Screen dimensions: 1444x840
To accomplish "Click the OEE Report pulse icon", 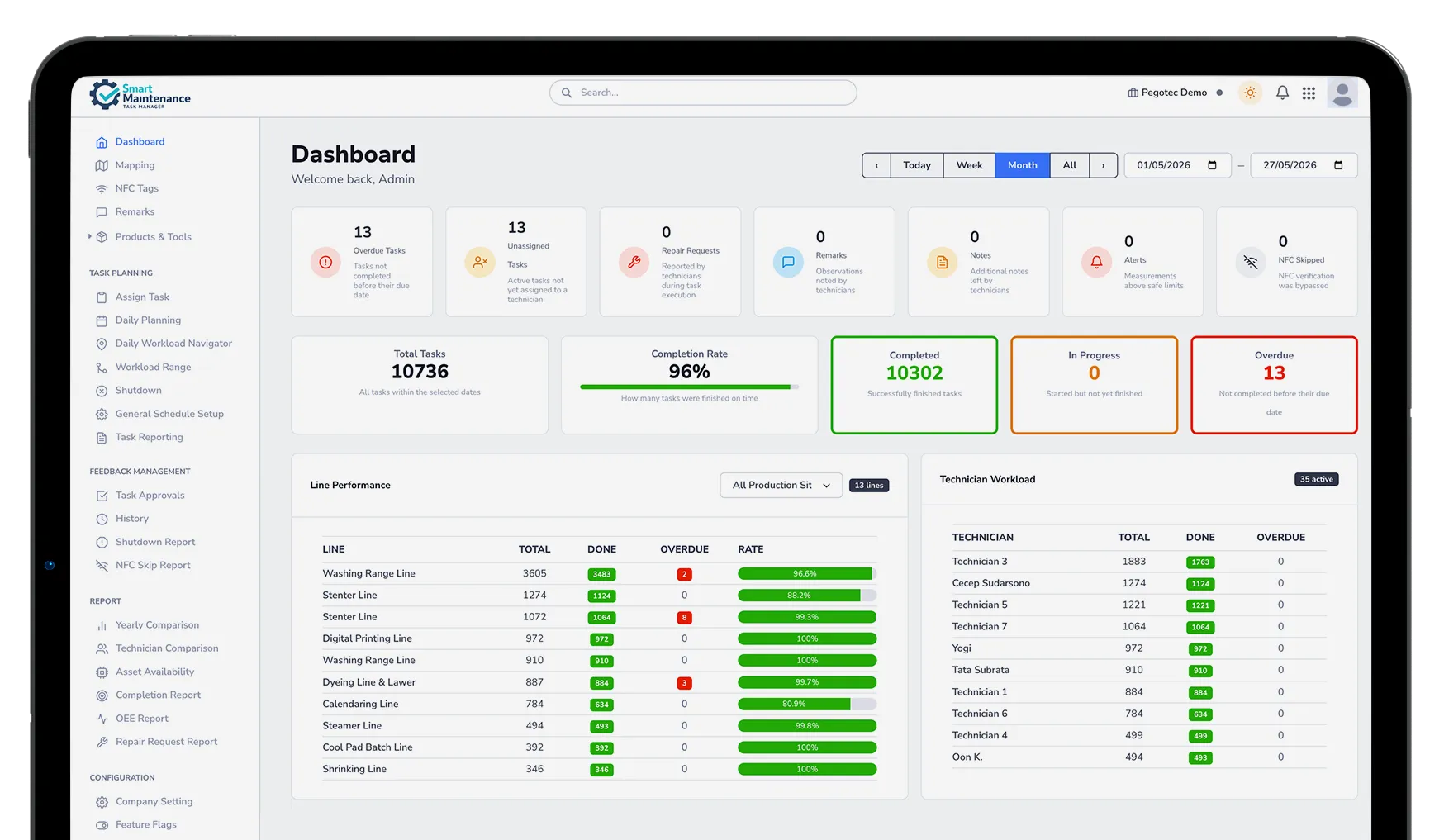I will point(102,719).
